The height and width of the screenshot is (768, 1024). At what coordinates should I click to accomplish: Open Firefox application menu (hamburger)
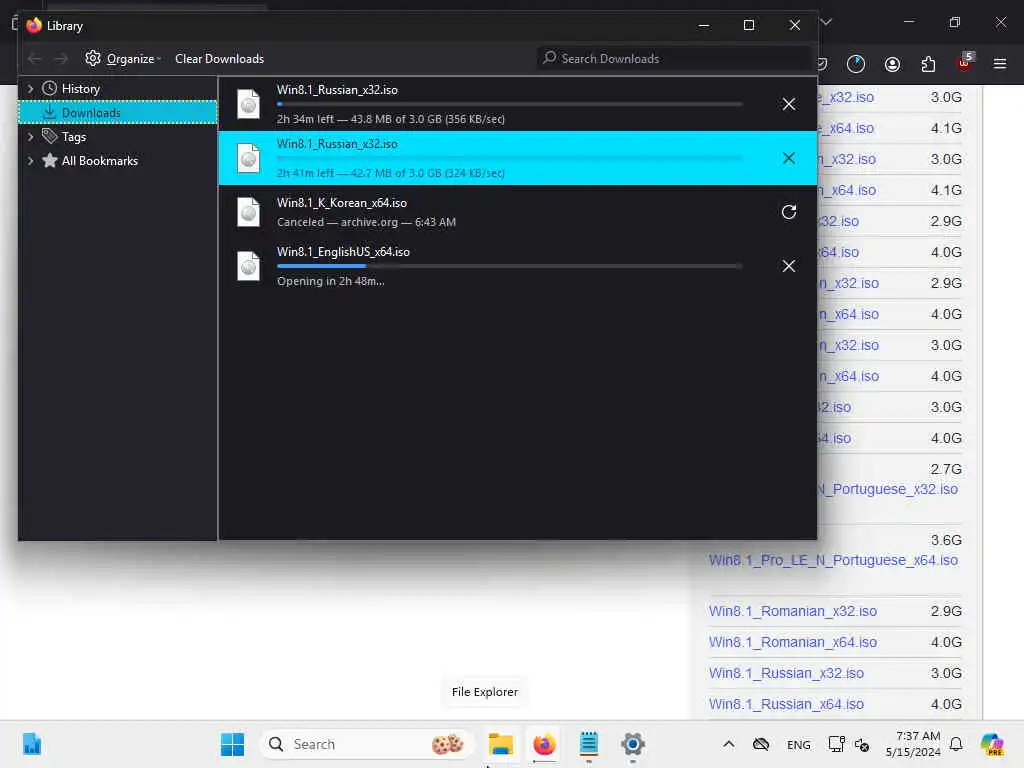click(1000, 63)
